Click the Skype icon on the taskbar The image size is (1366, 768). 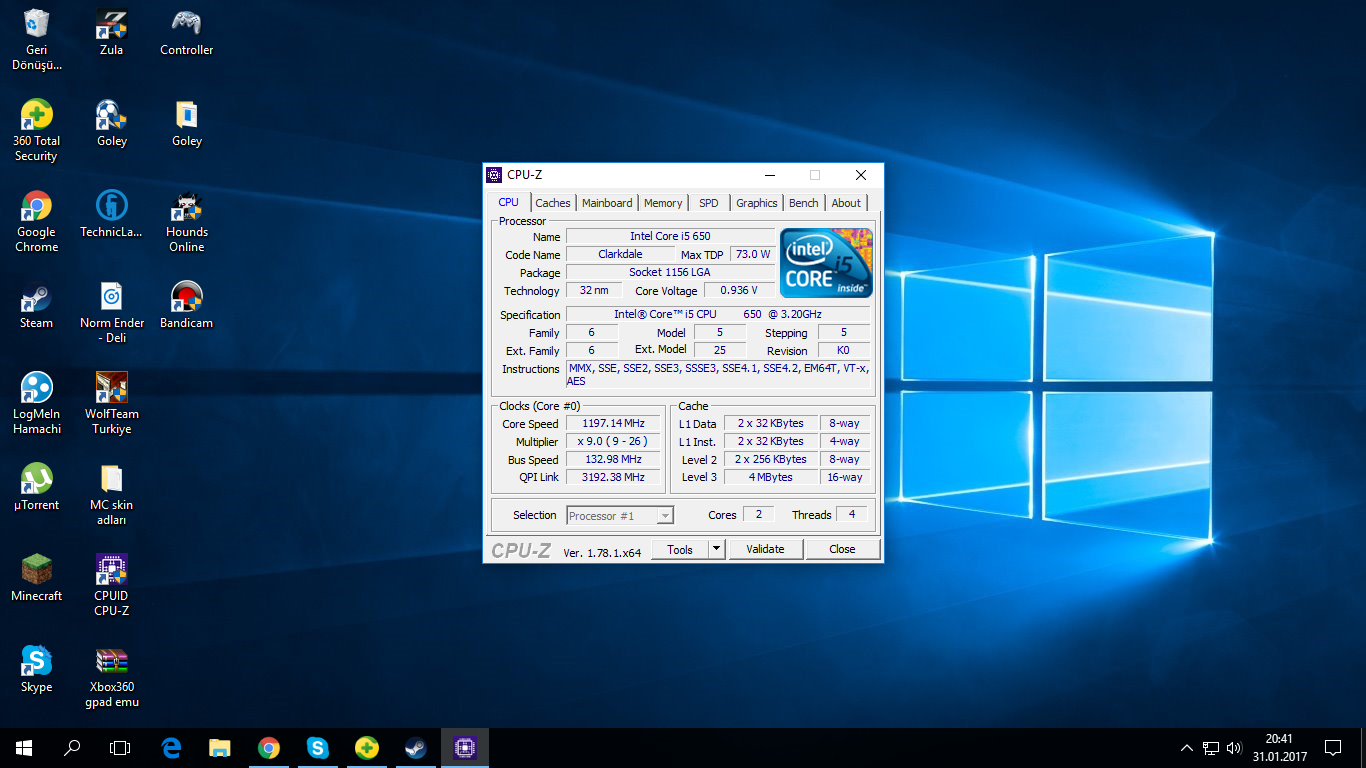(x=318, y=747)
